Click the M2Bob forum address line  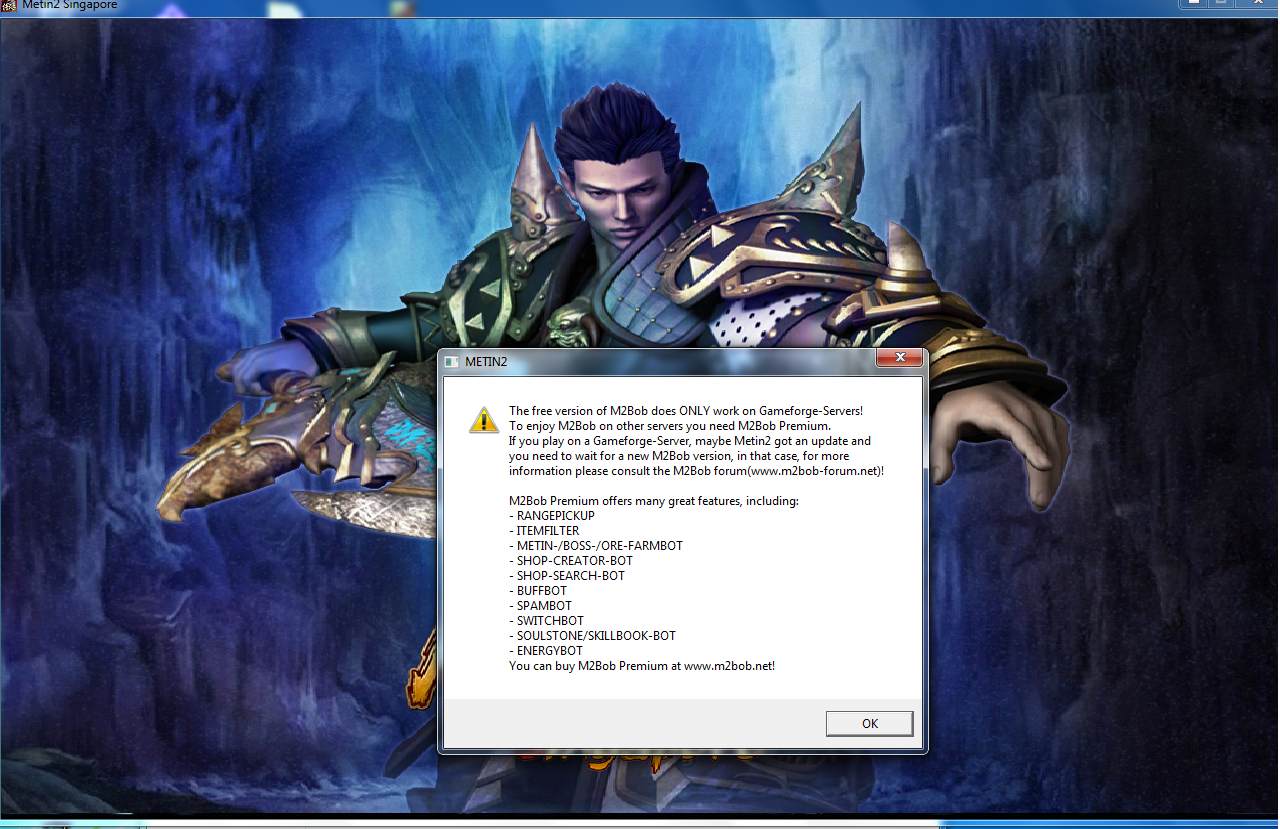[x=697, y=471]
